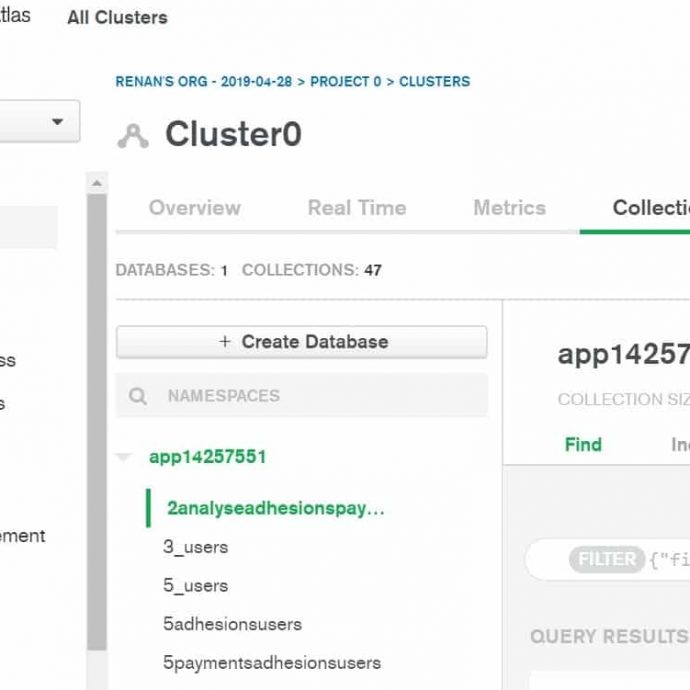Click the sidebar vertical scrollbar thumb

pos(97,422)
